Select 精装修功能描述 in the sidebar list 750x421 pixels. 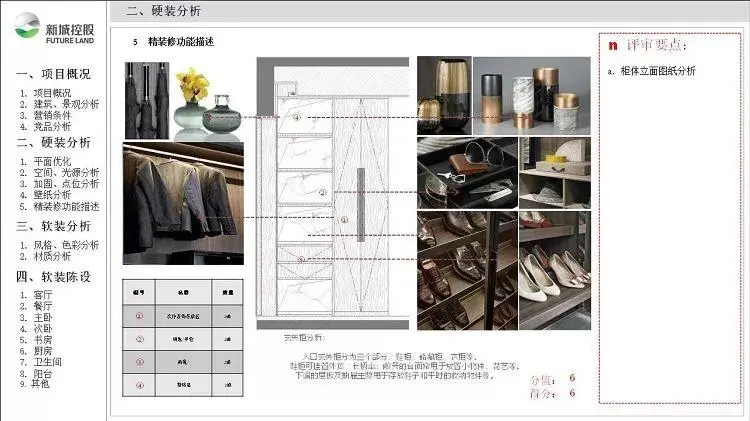[65, 206]
